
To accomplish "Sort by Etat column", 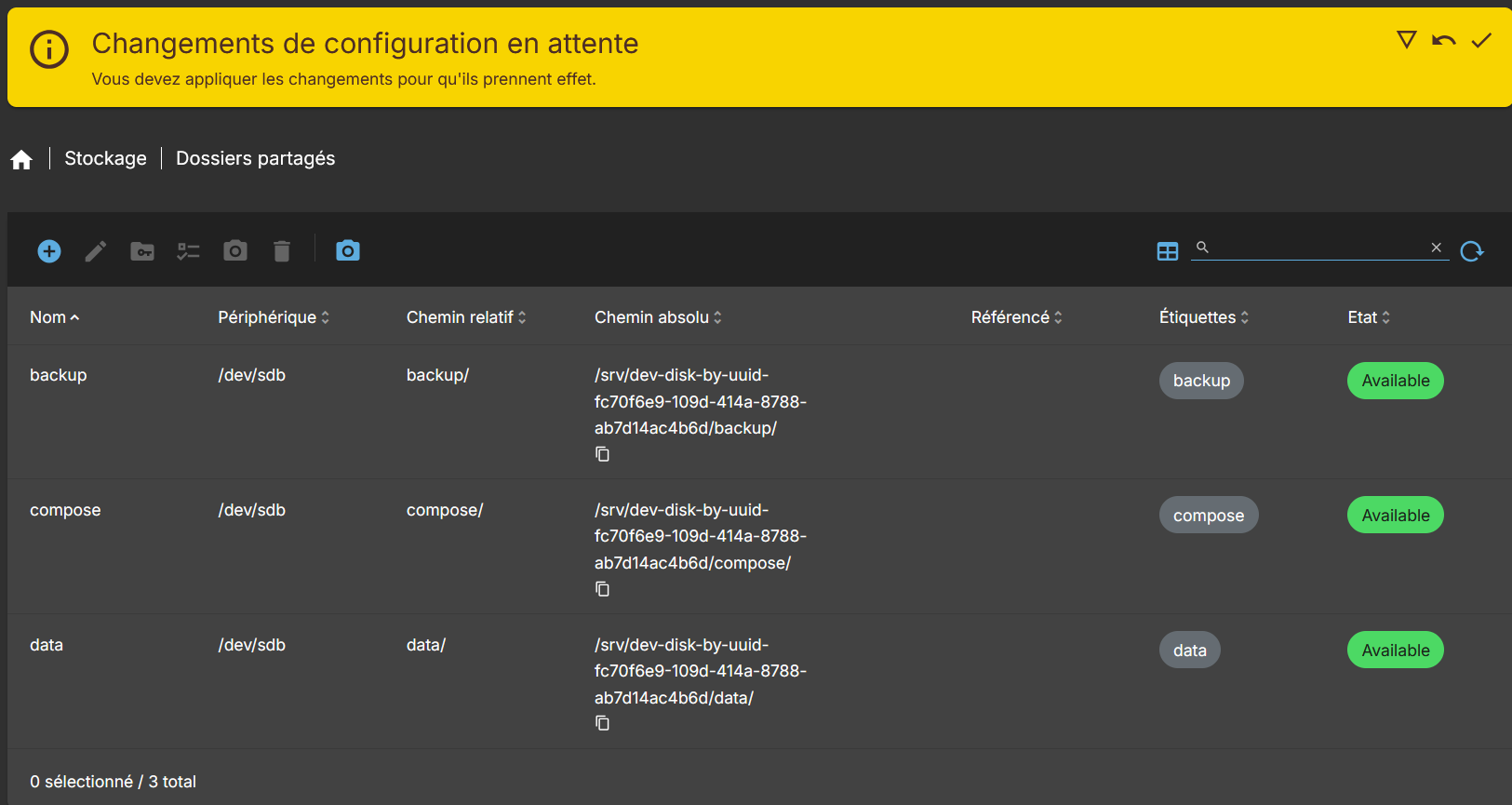I will pos(1369,317).
